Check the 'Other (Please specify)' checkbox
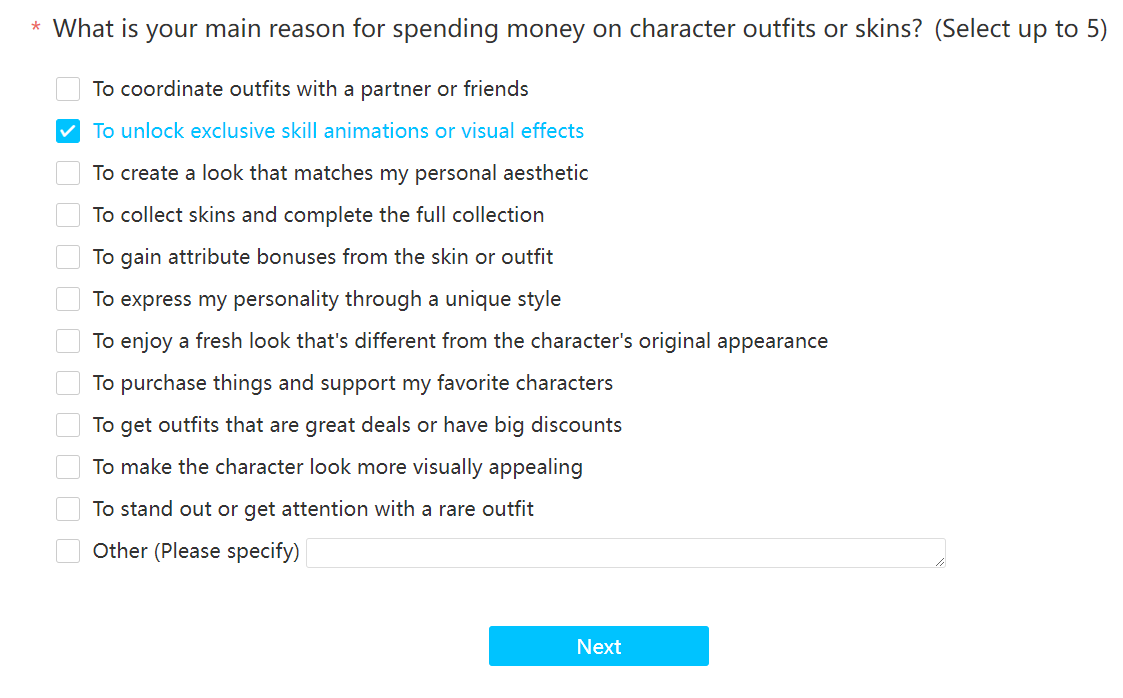The height and width of the screenshot is (698, 1123). (68, 551)
